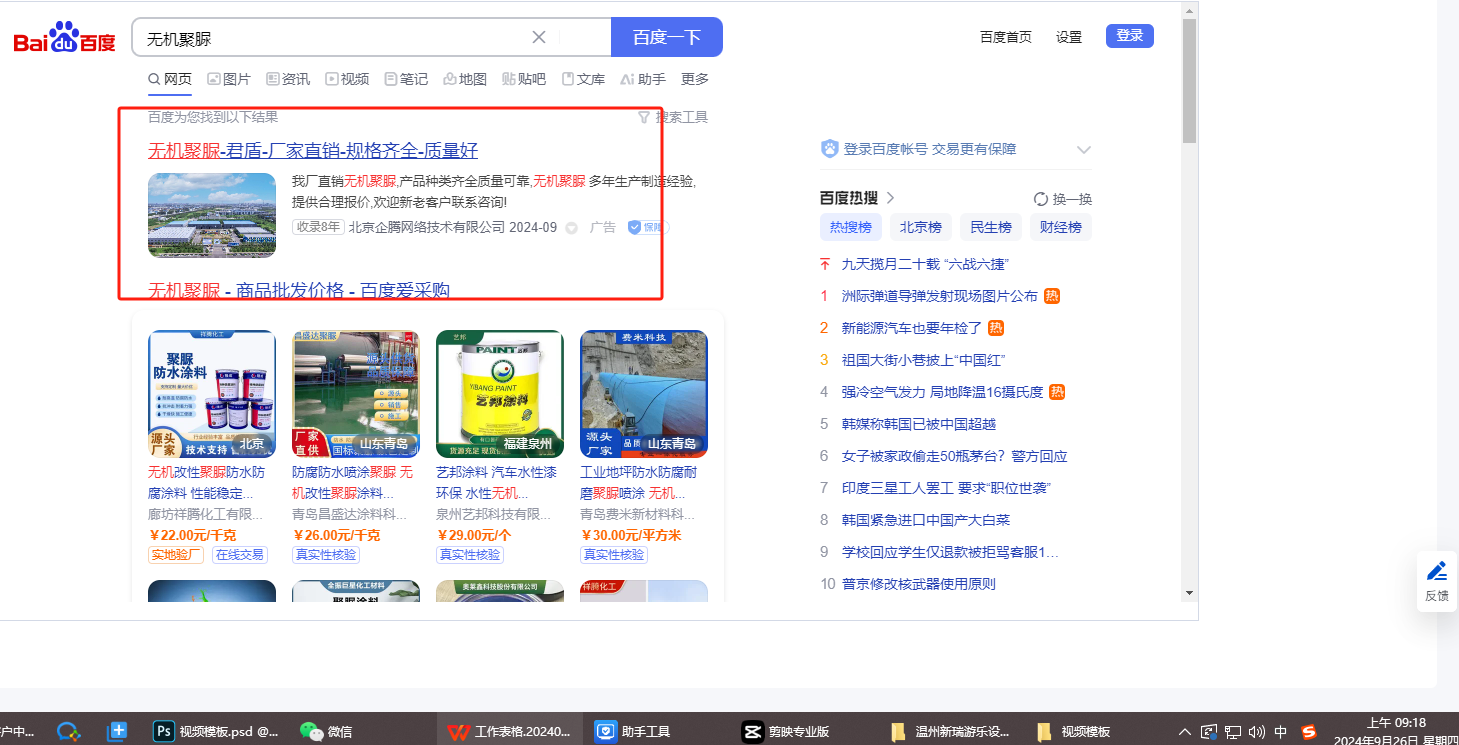
Task: Click the blue plus taskbar icon
Action: [x=118, y=731]
